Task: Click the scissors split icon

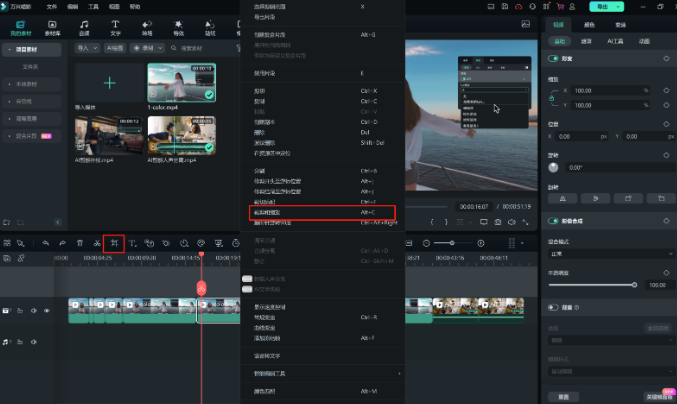Action: (x=96, y=242)
